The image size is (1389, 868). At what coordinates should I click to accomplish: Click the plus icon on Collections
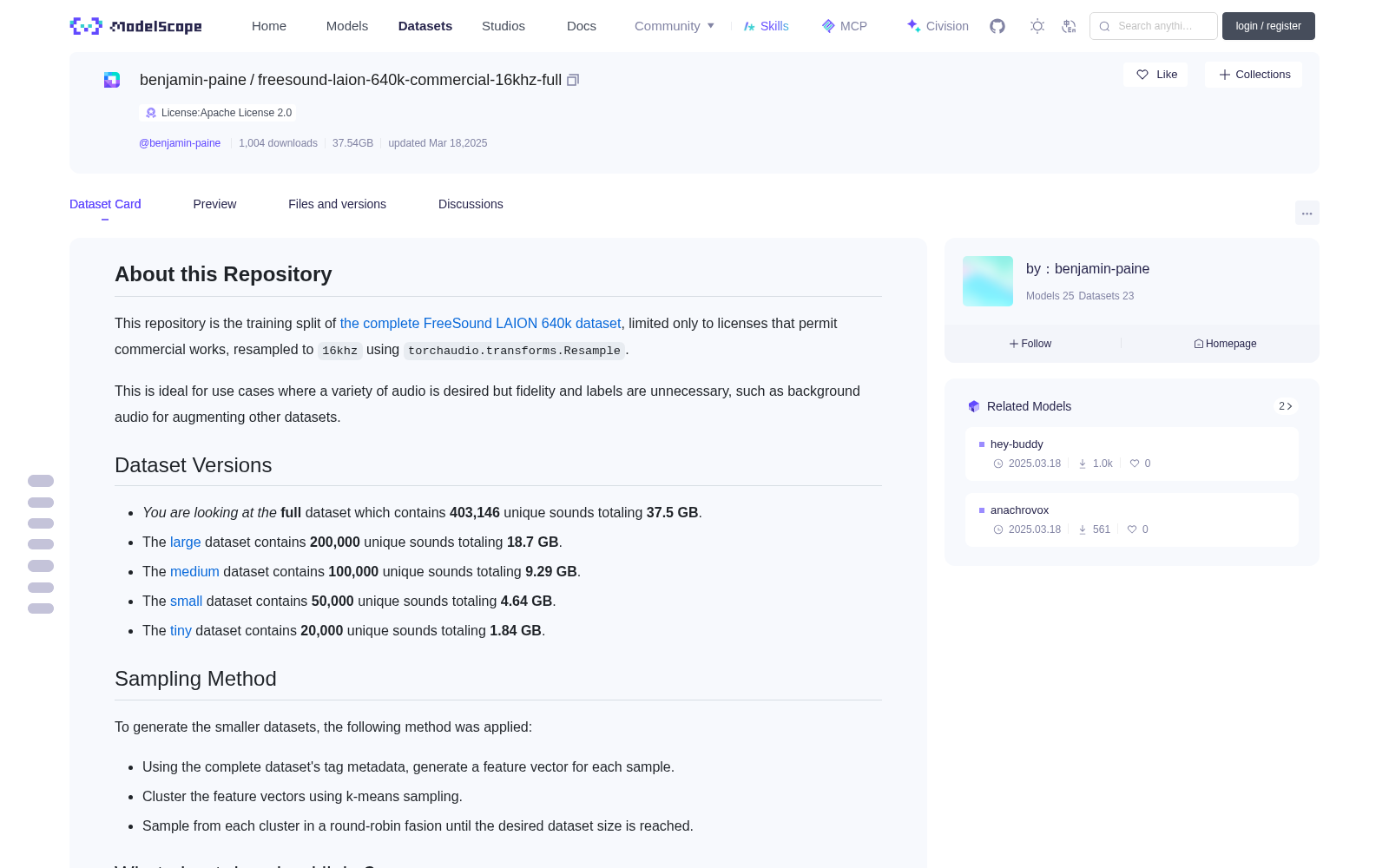1225,75
